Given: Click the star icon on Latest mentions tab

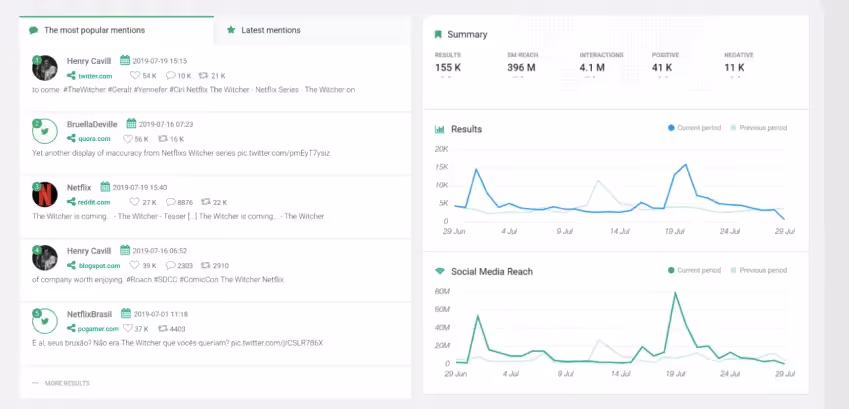Looking at the screenshot, I should [231, 30].
